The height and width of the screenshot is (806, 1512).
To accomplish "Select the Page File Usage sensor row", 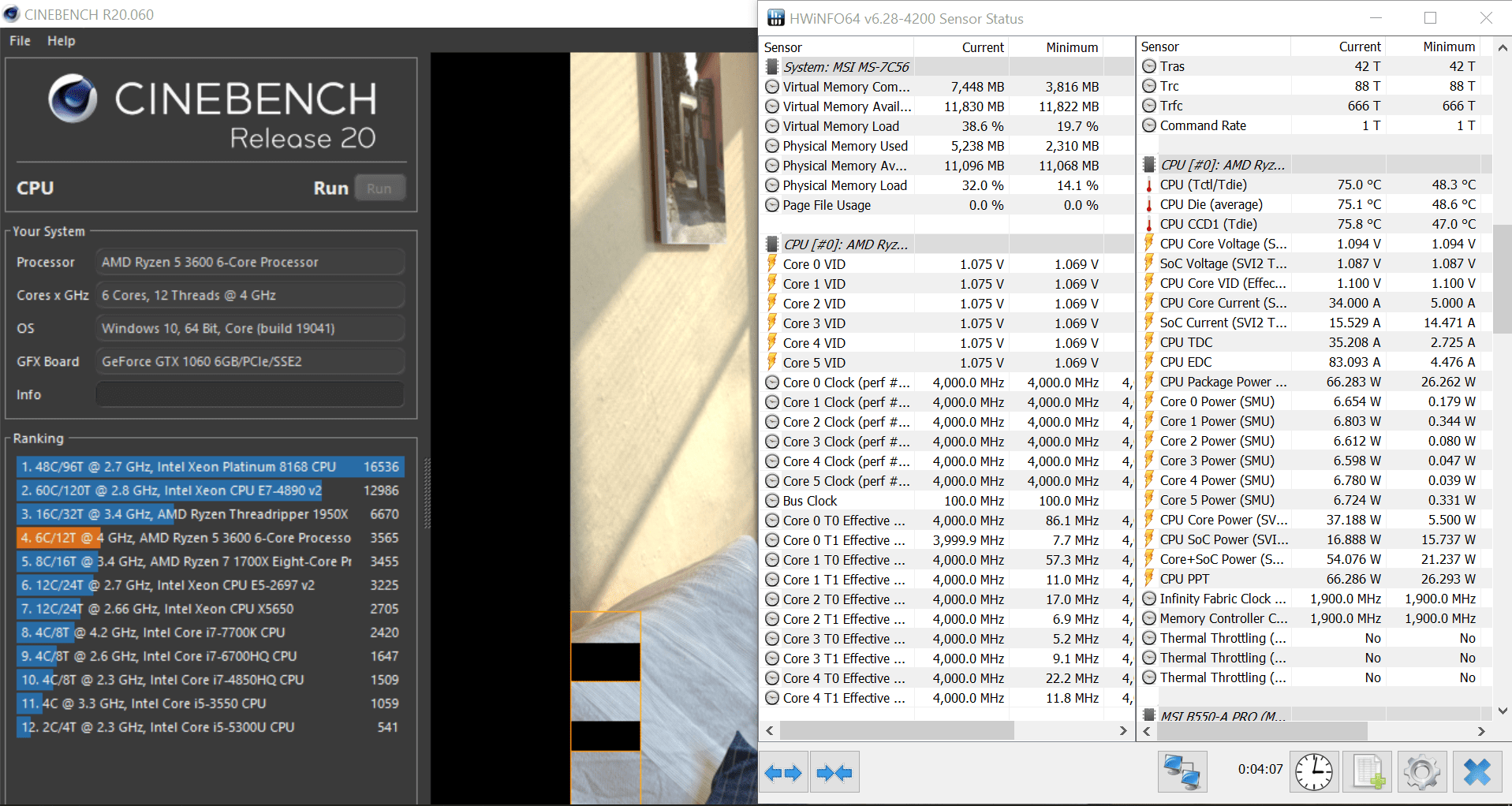I will [x=946, y=205].
